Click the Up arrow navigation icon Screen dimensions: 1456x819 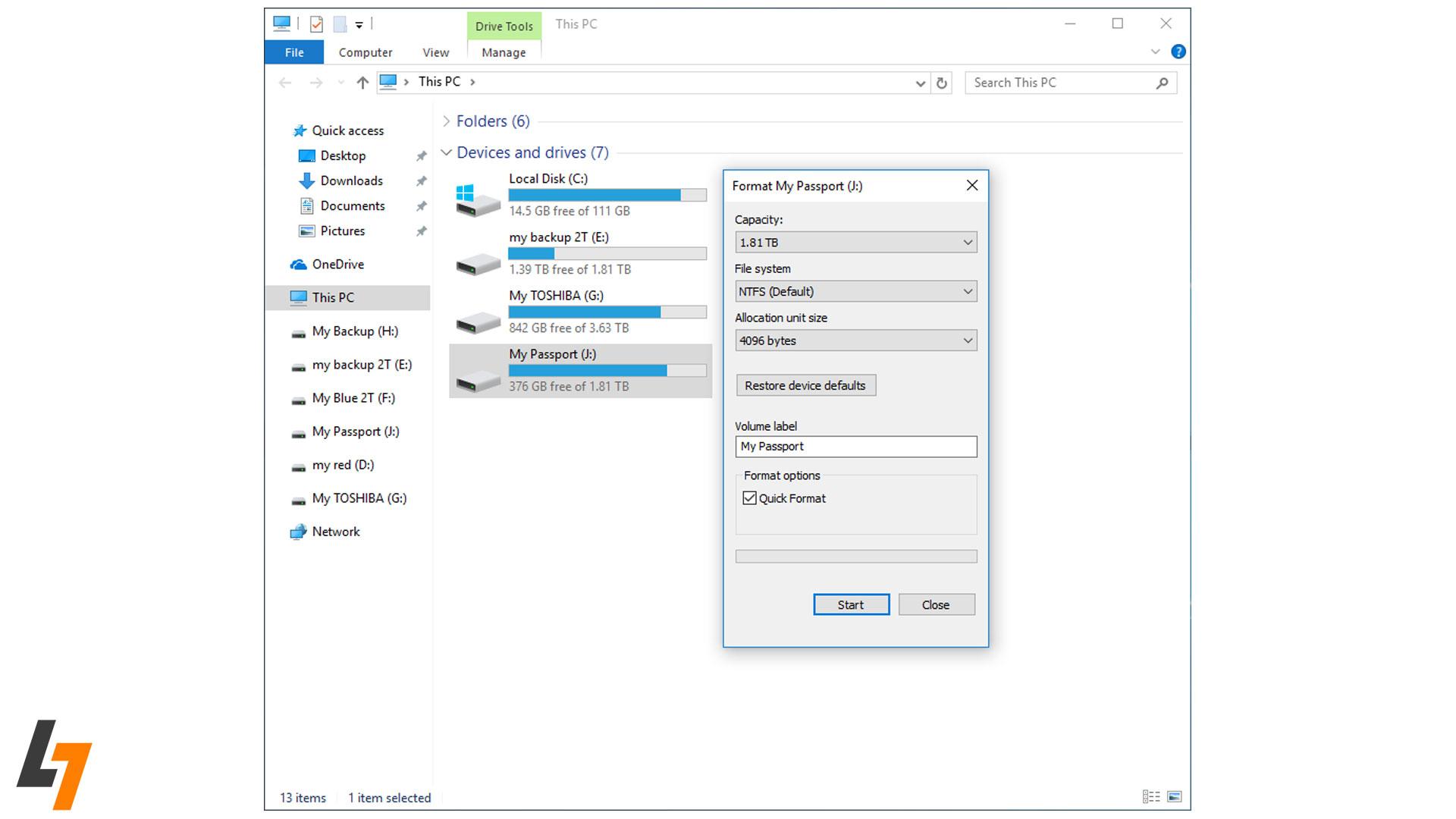point(362,83)
